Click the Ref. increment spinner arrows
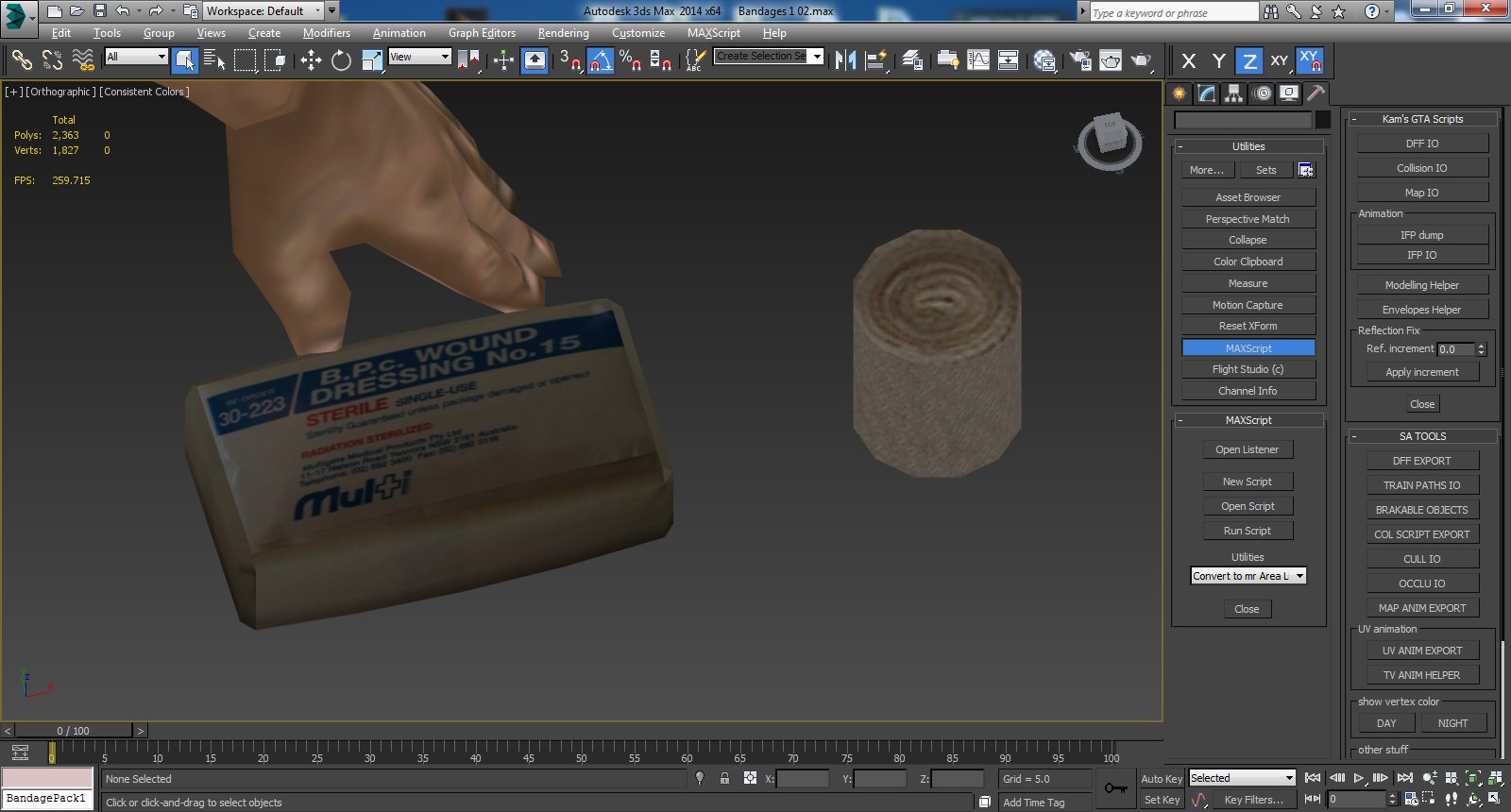The image size is (1511, 812). click(1481, 349)
